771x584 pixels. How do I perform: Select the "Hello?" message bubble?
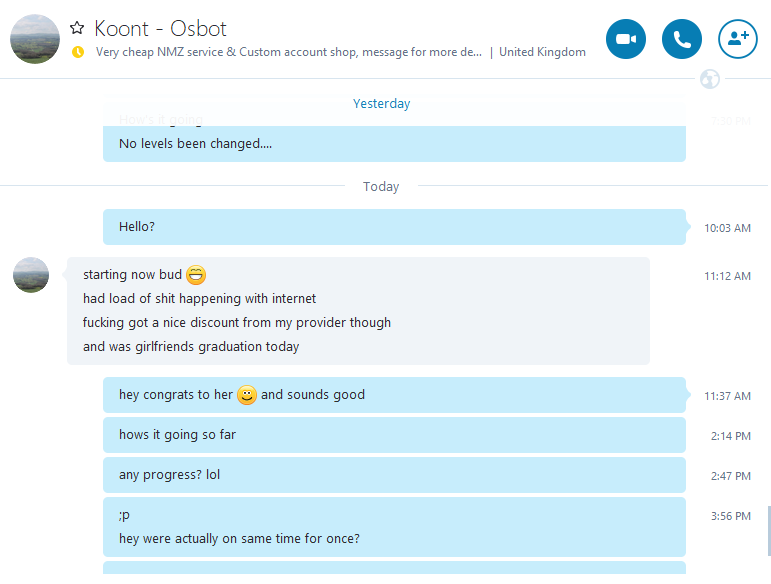pyautogui.click(x=394, y=227)
